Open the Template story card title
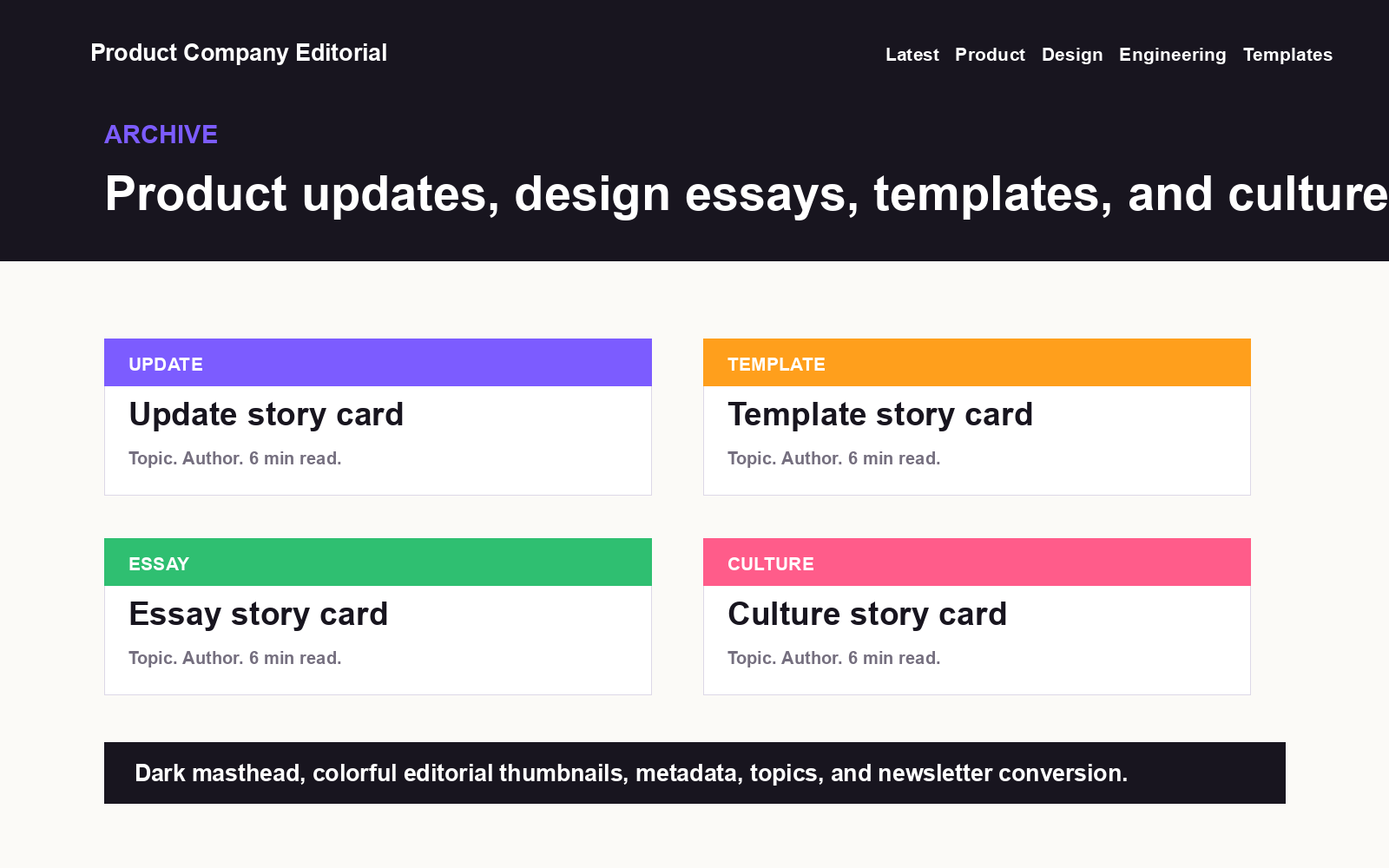 [880, 415]
